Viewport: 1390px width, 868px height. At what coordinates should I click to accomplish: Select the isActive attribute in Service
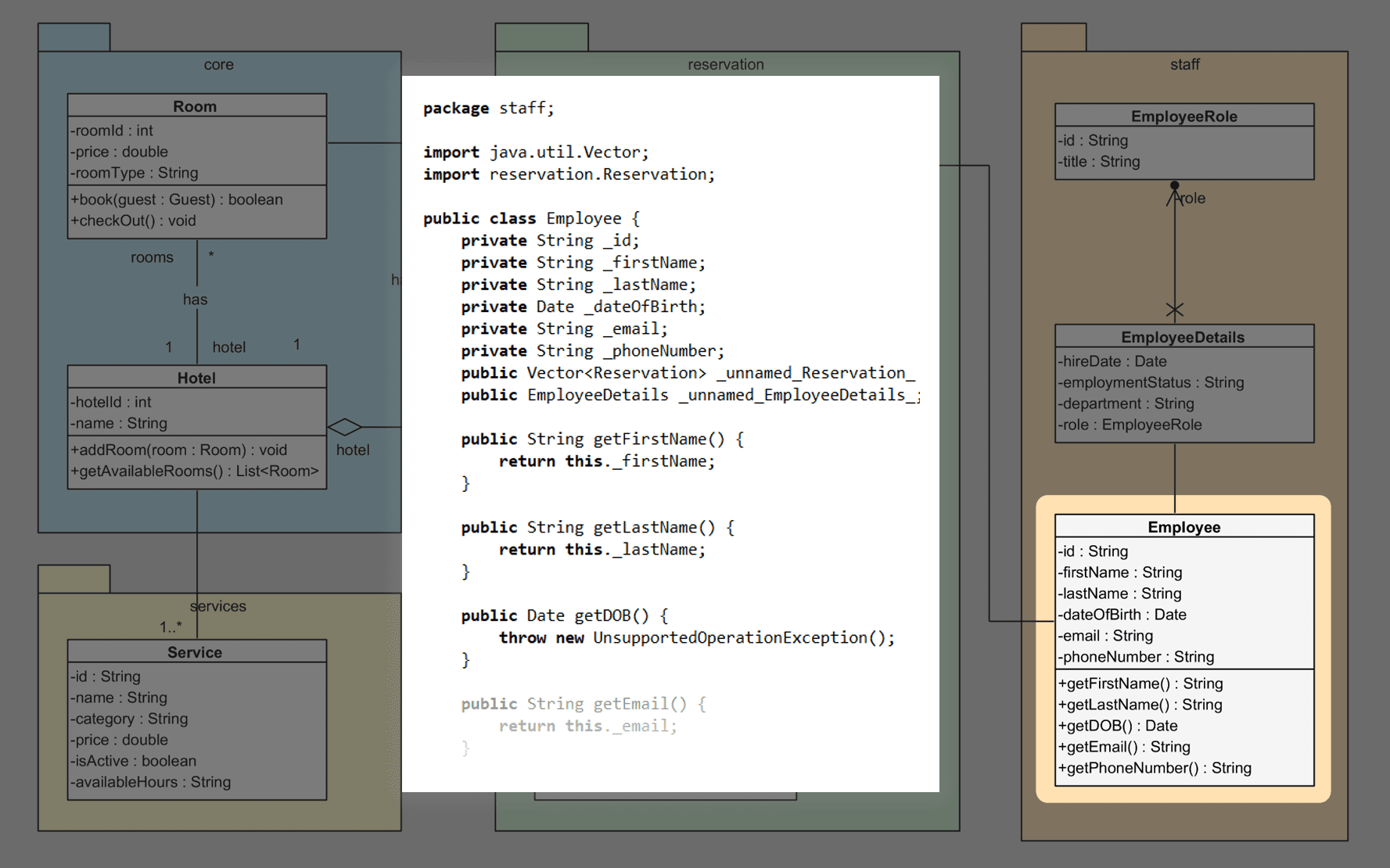132,760
